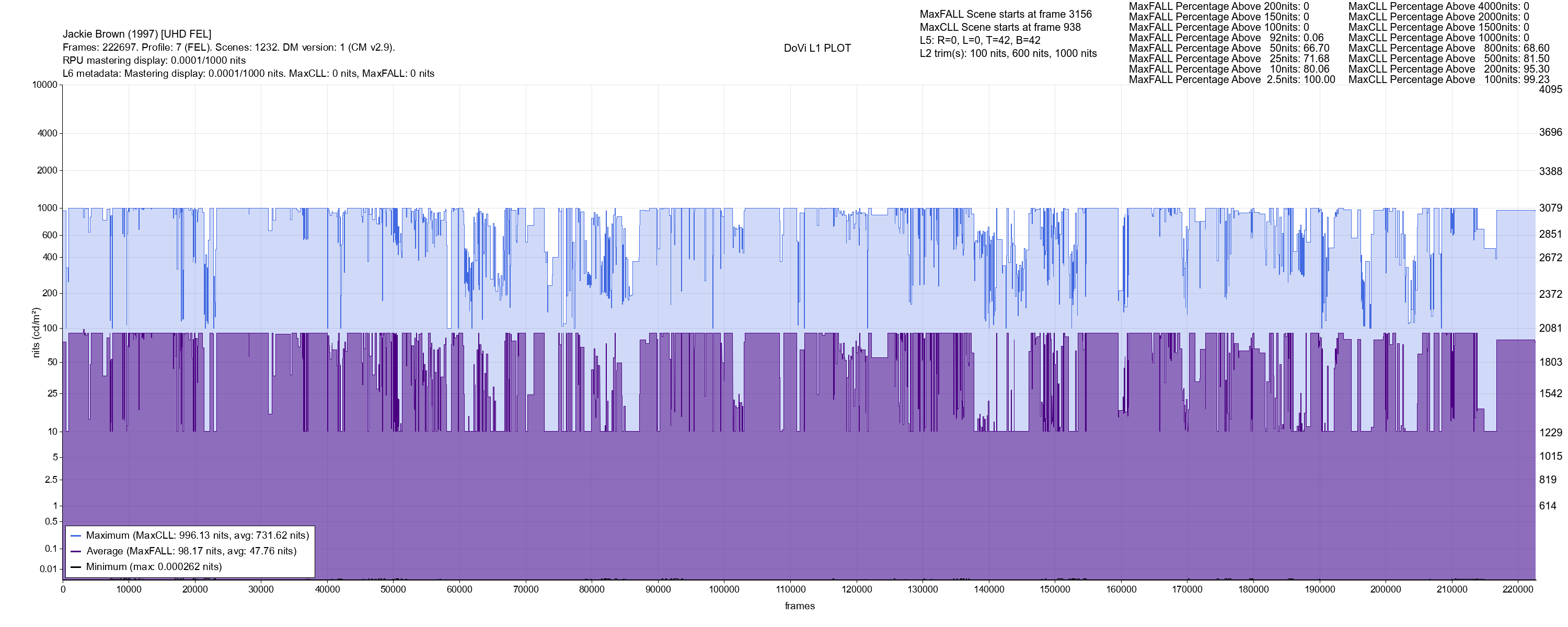Click the MaxFALL Scene starts at frame 3156 text
Image resolution: width=1568 pixels, height=627 pixels.
(1006, 14)
